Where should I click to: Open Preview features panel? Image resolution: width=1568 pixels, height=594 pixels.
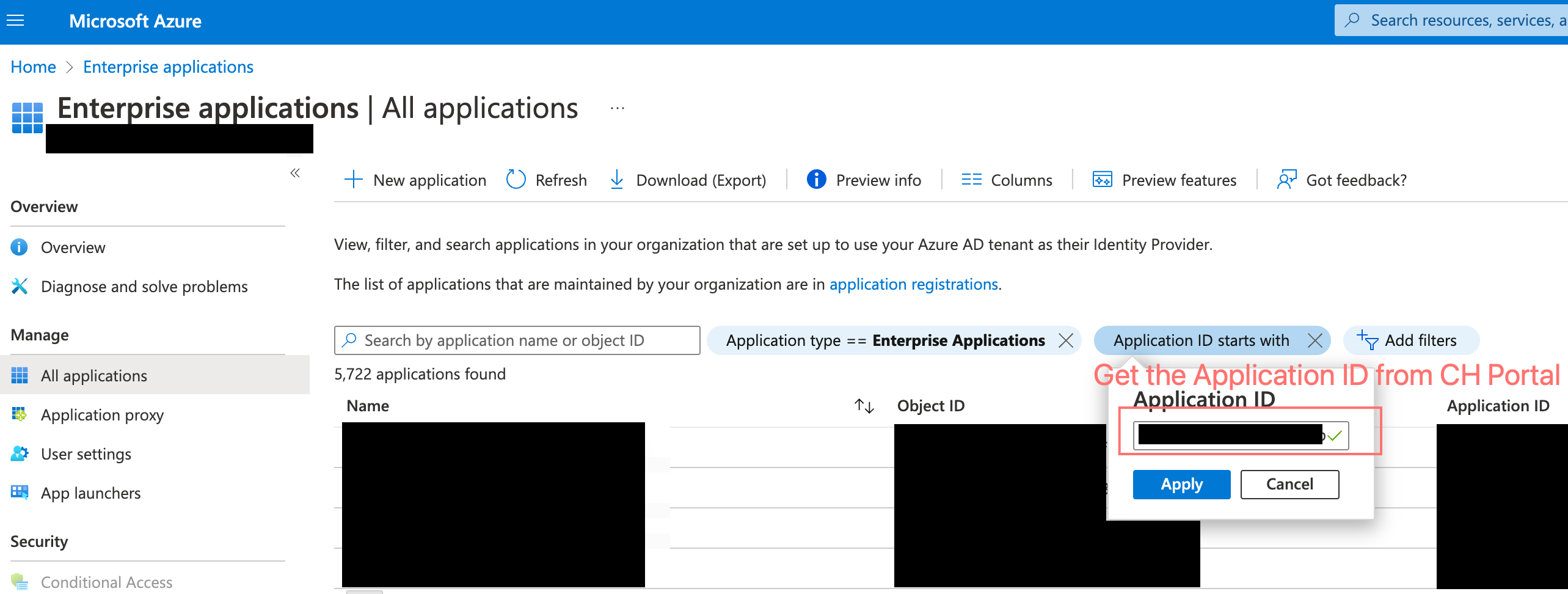click(1164, 180)
